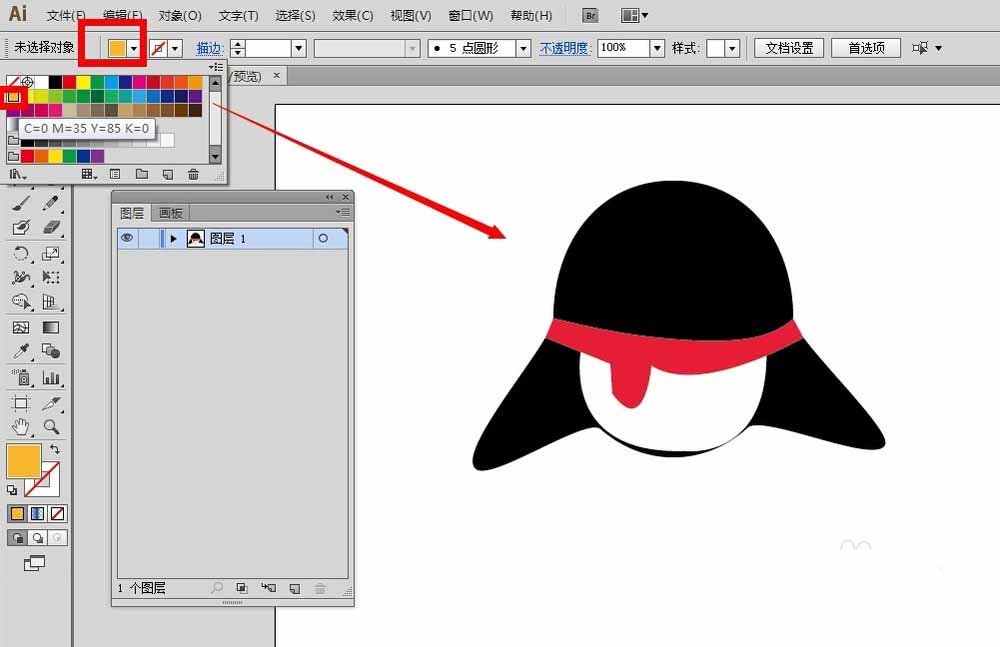Open swatch libraries menu
This screenshot has width=1000, height=647.
17,174
